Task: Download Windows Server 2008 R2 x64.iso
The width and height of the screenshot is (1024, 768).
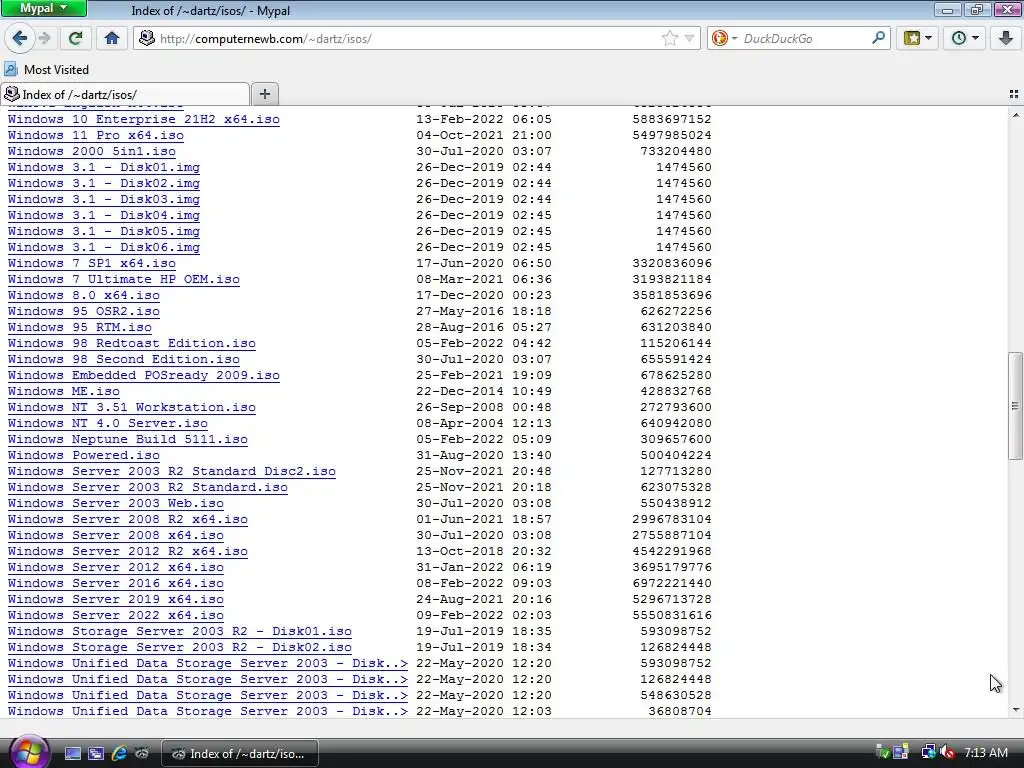Action: [127, 519]
